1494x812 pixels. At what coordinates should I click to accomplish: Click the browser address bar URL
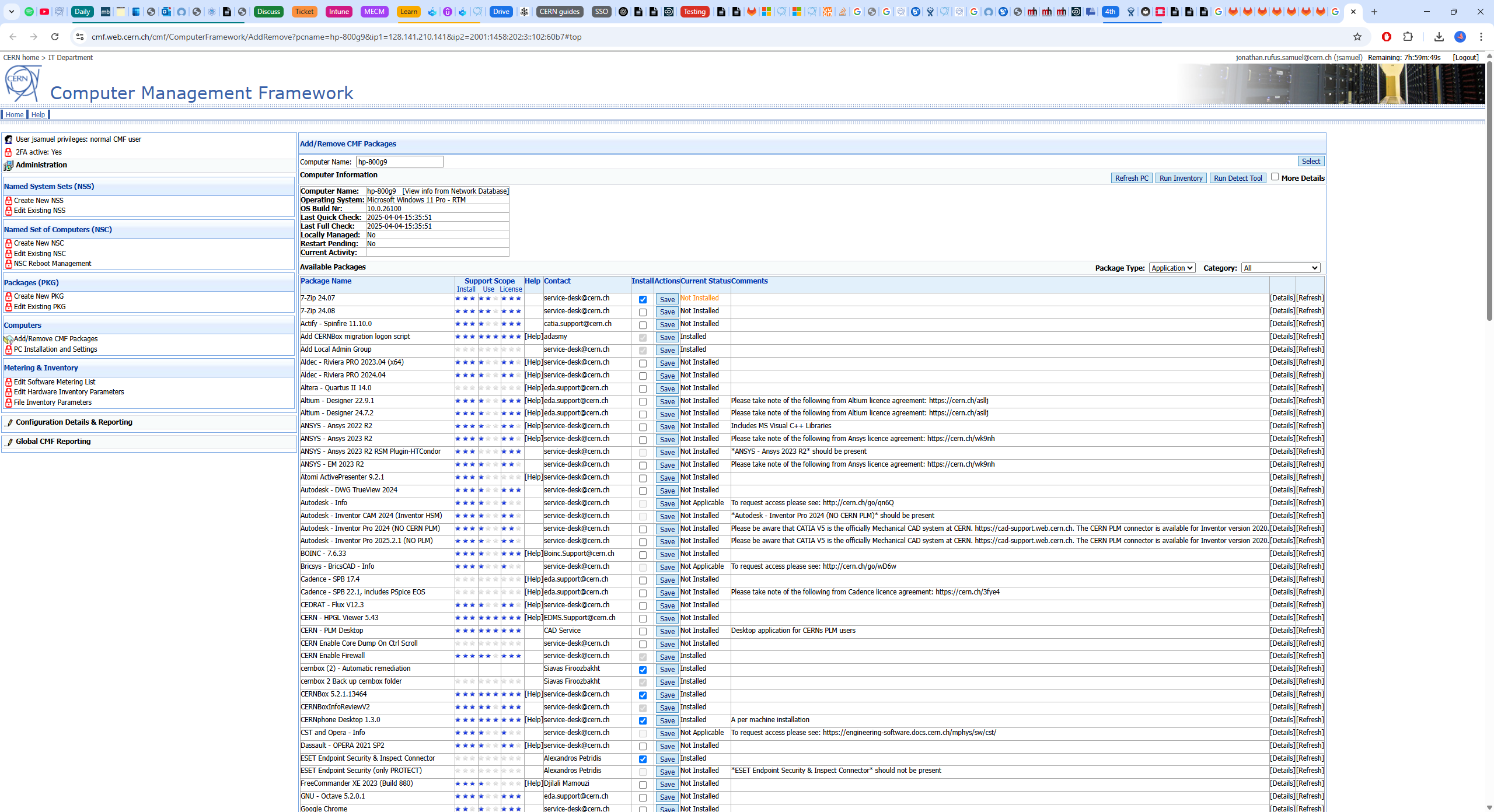click(x=336, y=37)
